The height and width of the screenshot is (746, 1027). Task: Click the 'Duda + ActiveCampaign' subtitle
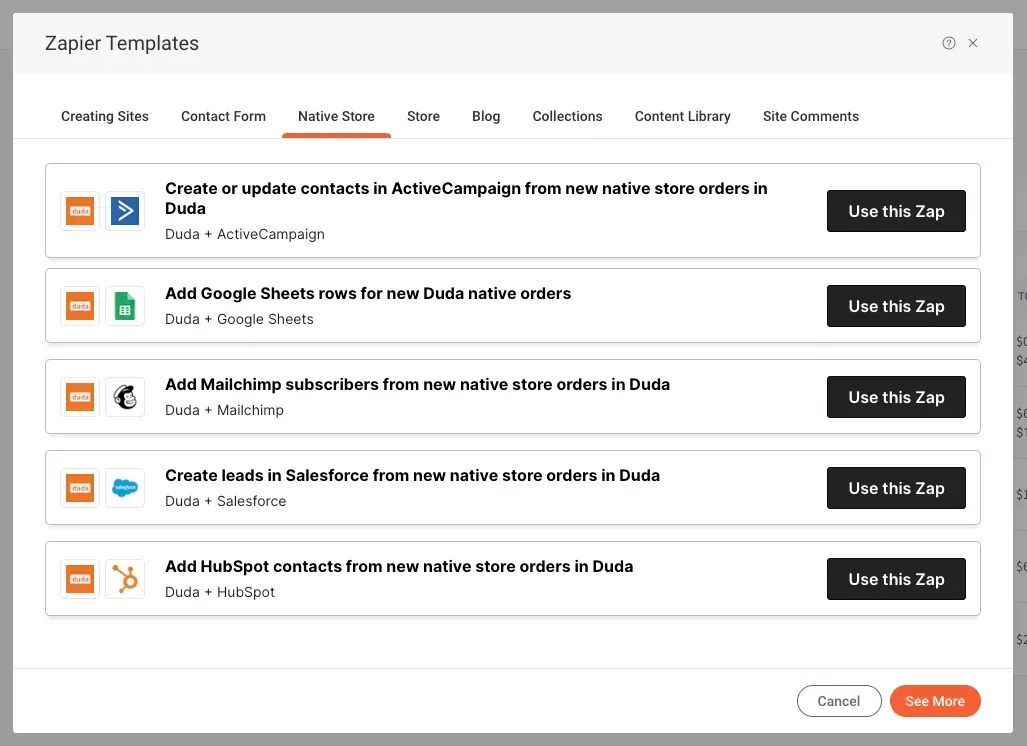(x=245, y=234)
